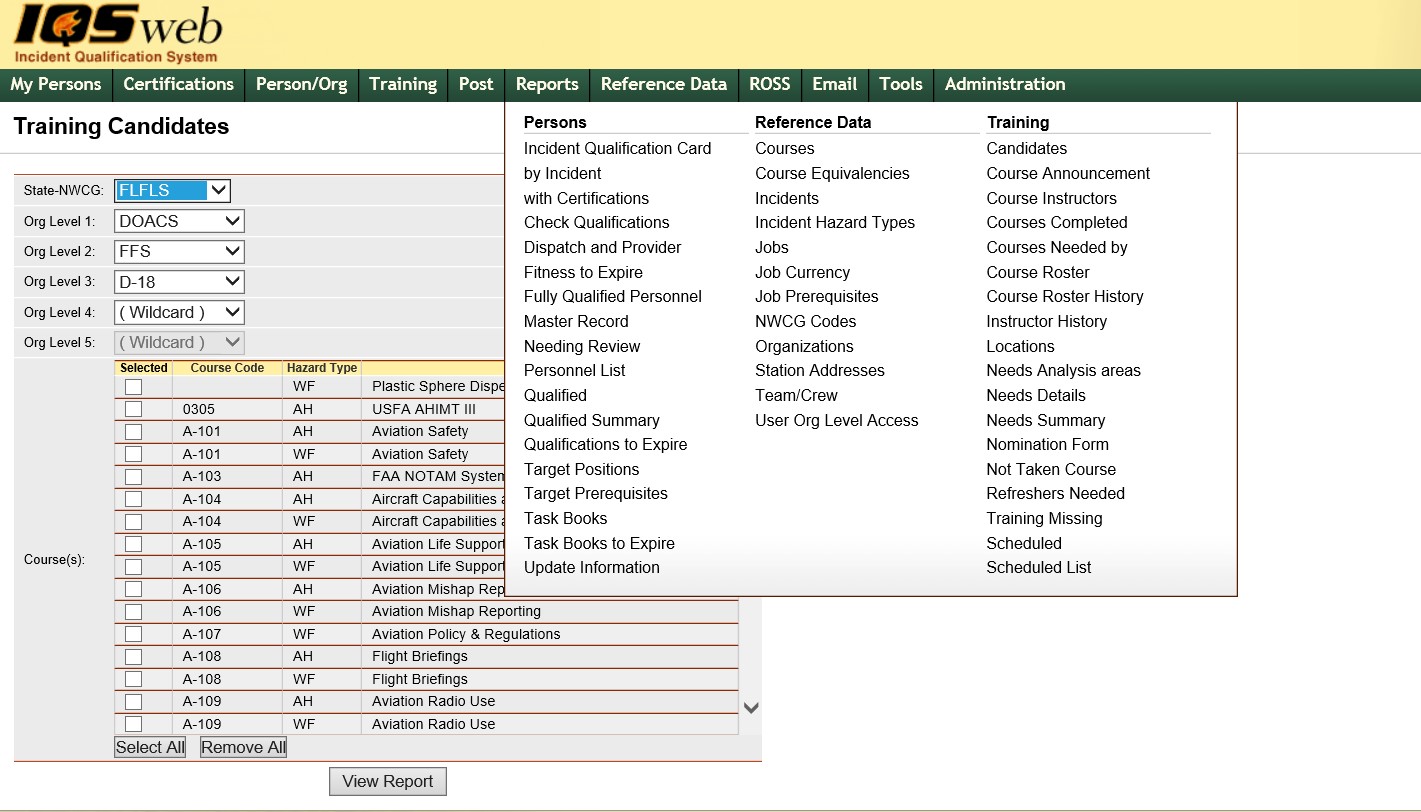Check A-105 WF Aviation Life Support row
Screen dimensions: 1421x812
coord(133,567)
